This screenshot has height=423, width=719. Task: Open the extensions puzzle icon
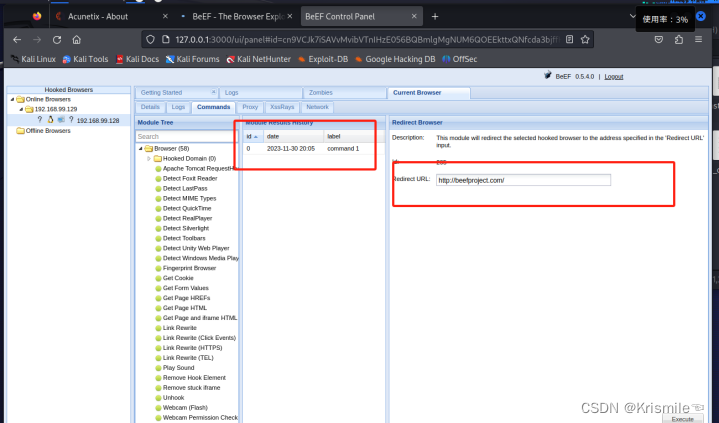click(x=679, y=39)
